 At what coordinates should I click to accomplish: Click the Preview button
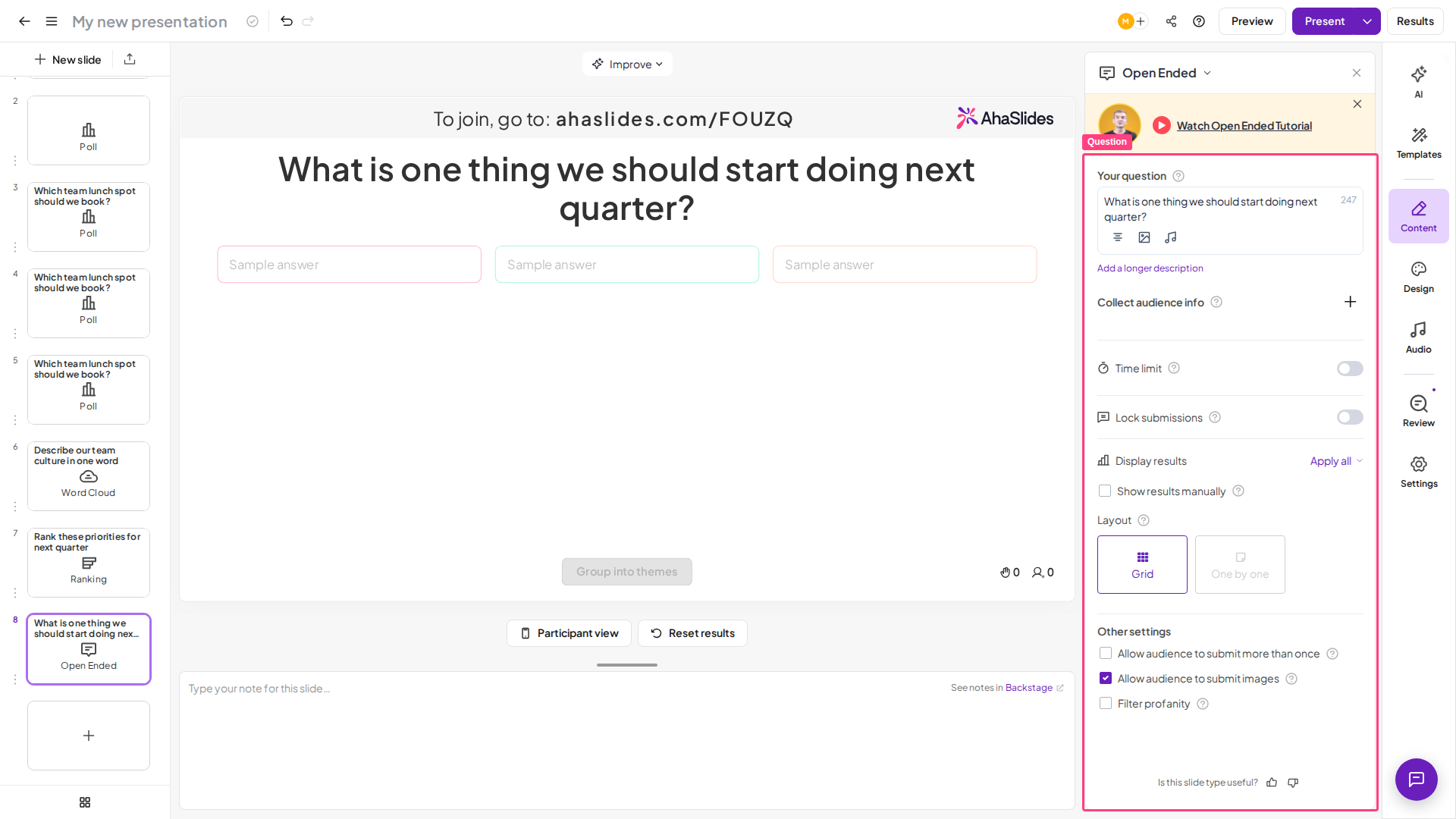click(x=1252, y=21)
